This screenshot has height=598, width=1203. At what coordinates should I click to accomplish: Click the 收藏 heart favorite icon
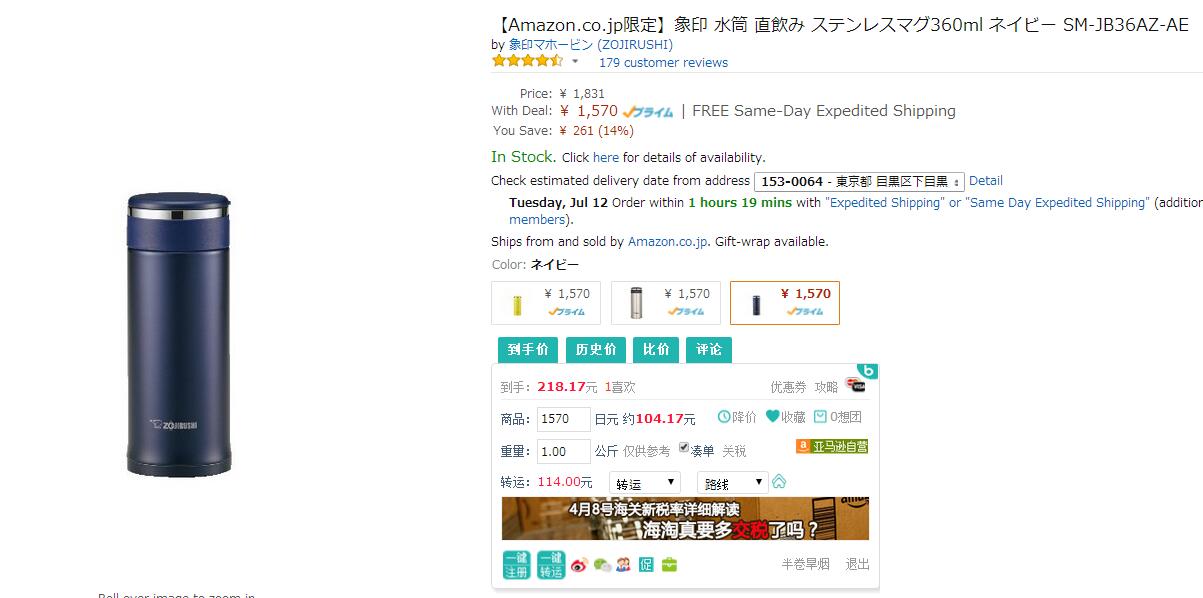(773, 417)
